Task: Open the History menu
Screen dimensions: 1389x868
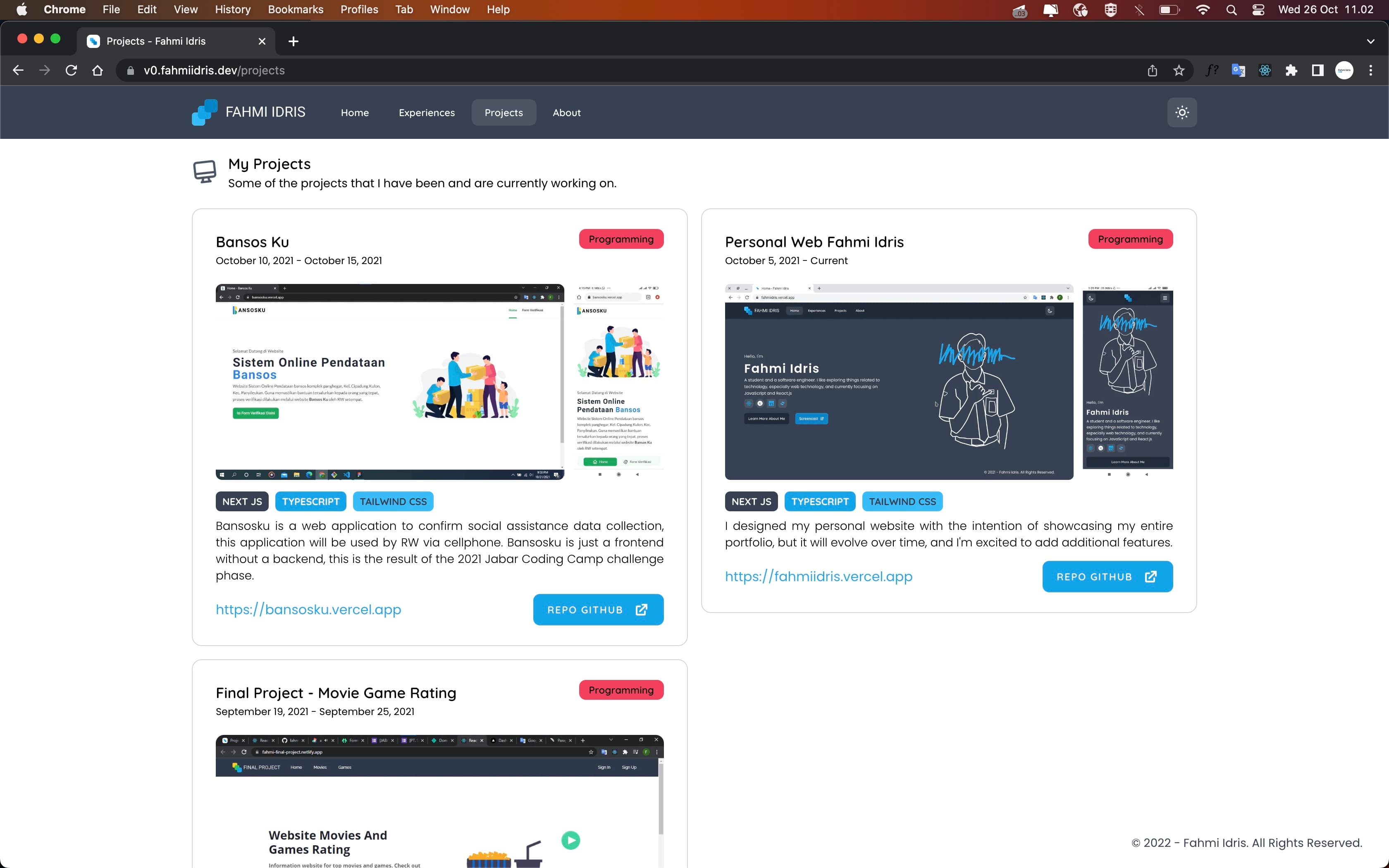Action: (x=232, y=10)
